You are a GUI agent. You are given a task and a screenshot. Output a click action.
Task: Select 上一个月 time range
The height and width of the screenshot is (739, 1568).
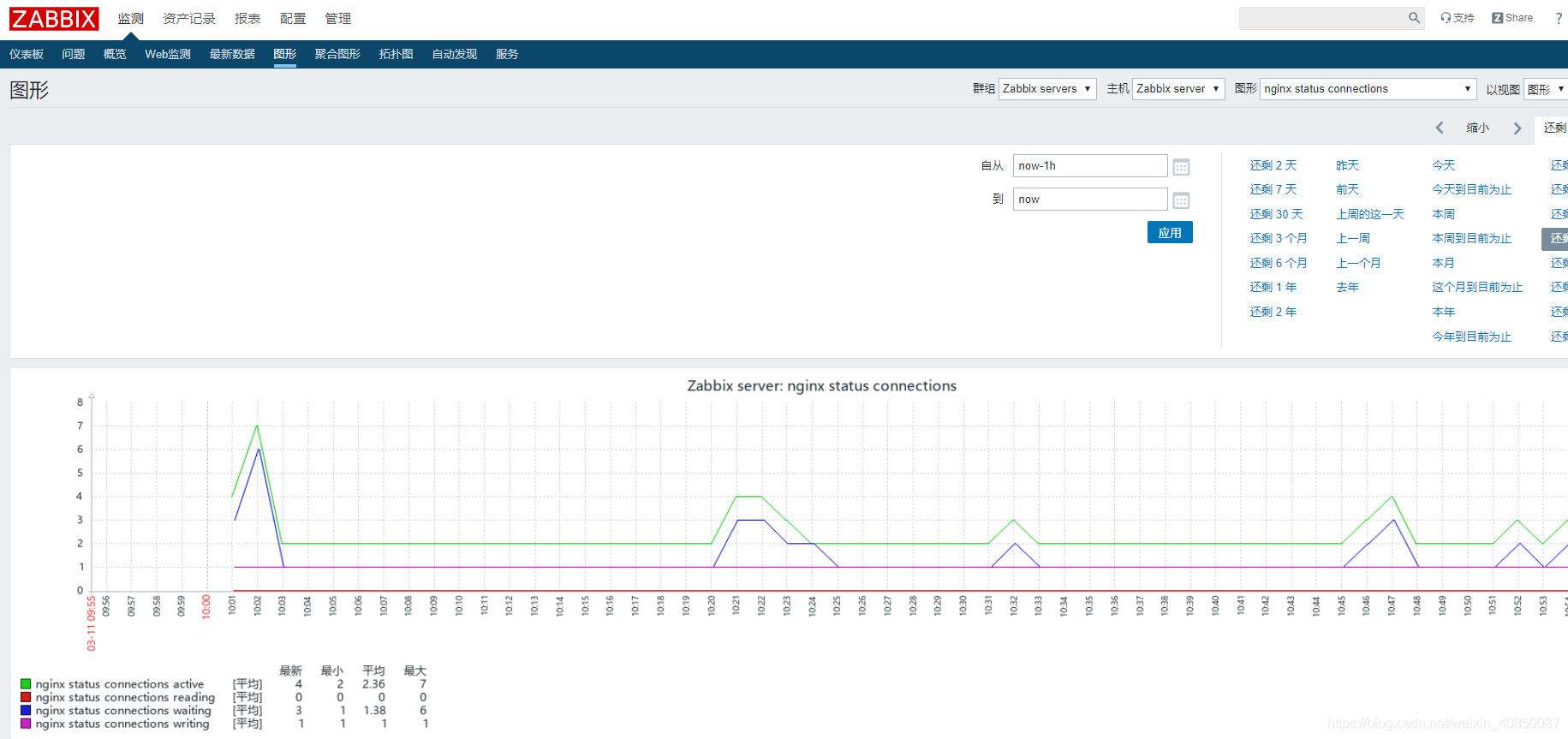pos(1359,263)
